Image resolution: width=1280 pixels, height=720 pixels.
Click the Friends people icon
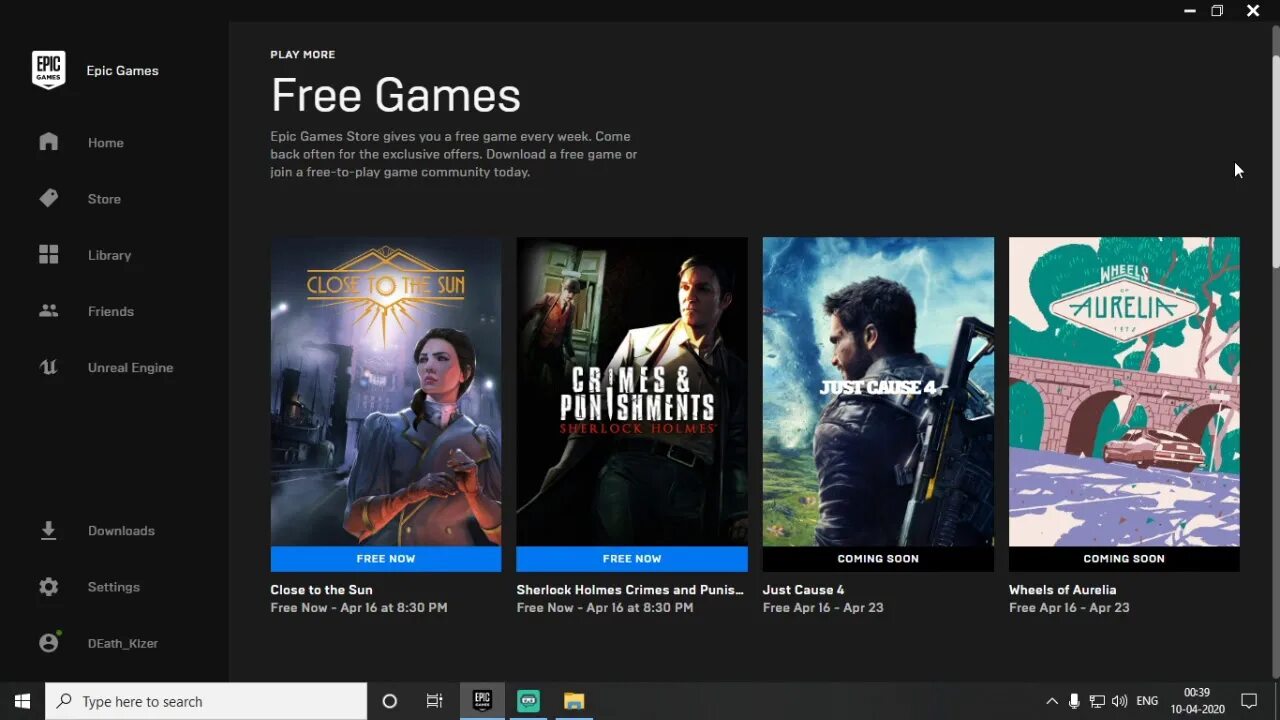click(x=48, y=311)
